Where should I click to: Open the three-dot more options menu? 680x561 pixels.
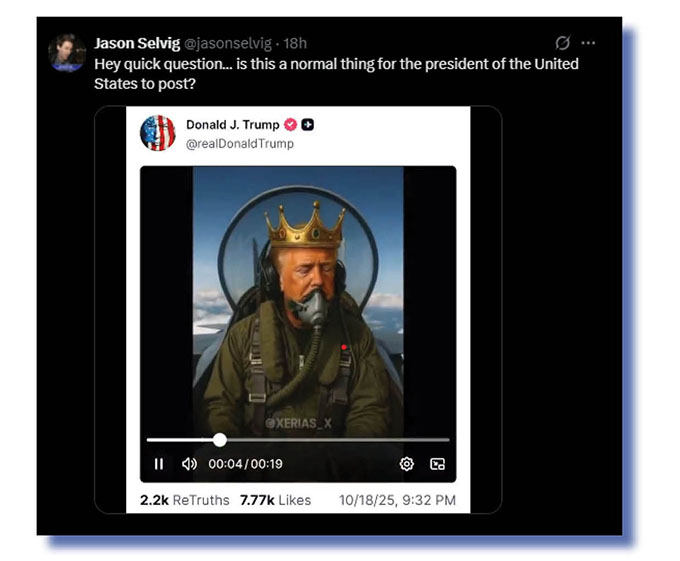pos(589,43)
